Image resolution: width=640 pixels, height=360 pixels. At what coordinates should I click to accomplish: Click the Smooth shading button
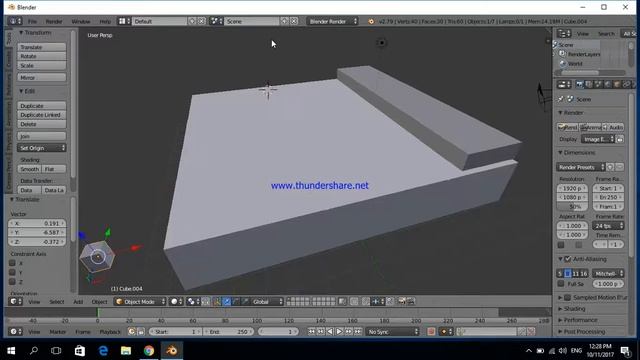click(29, 169)
